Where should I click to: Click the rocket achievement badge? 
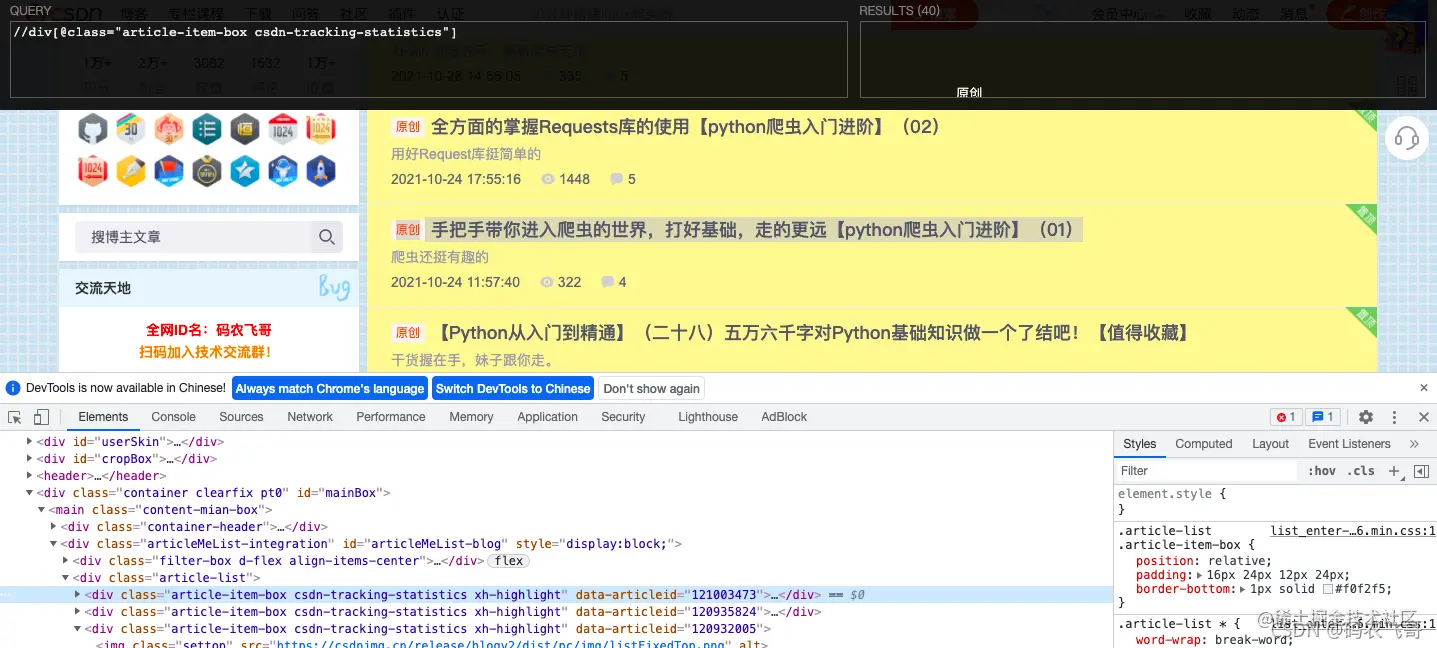(321, 171)
